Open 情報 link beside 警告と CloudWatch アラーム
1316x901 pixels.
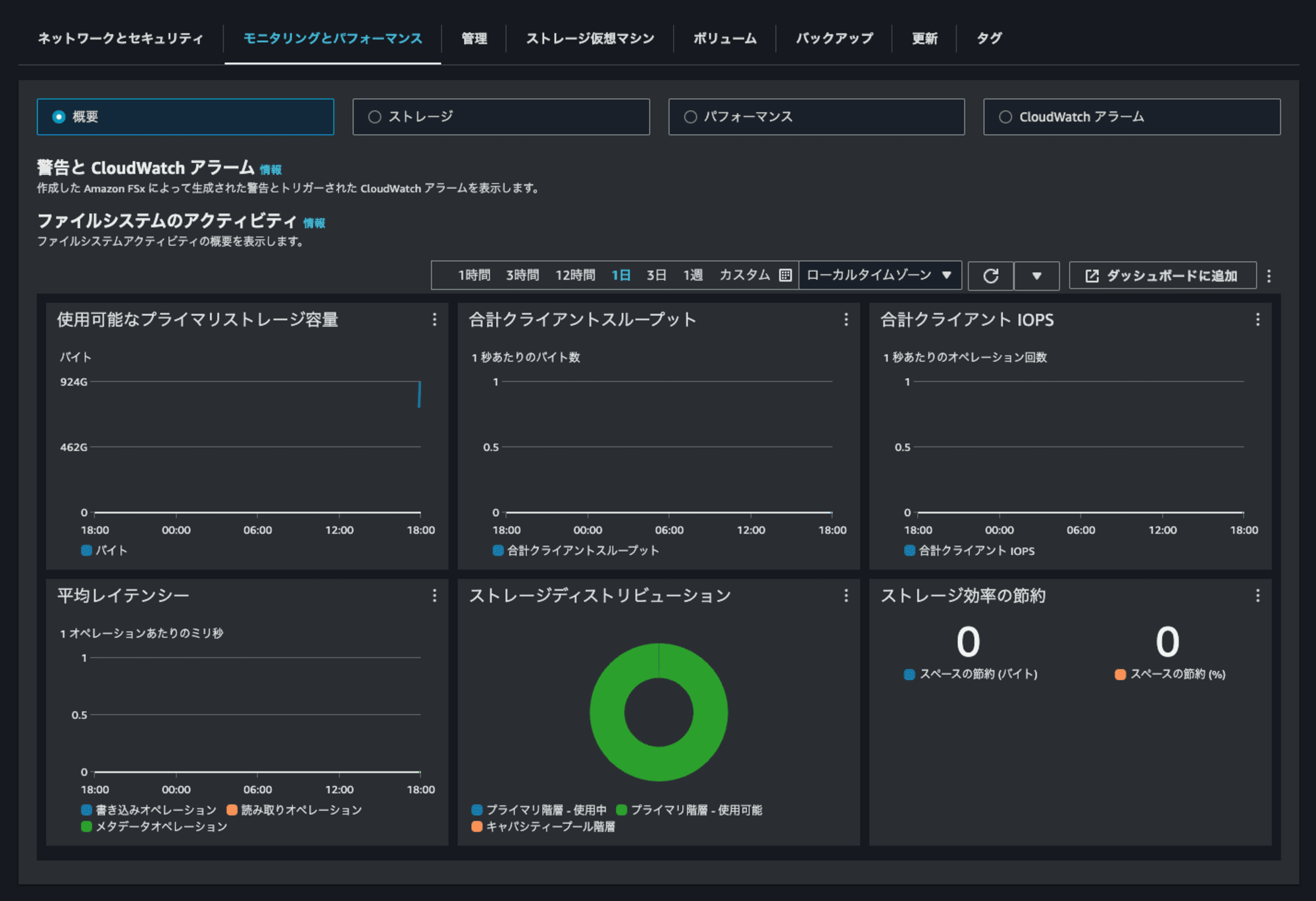[x=270, y=170]
